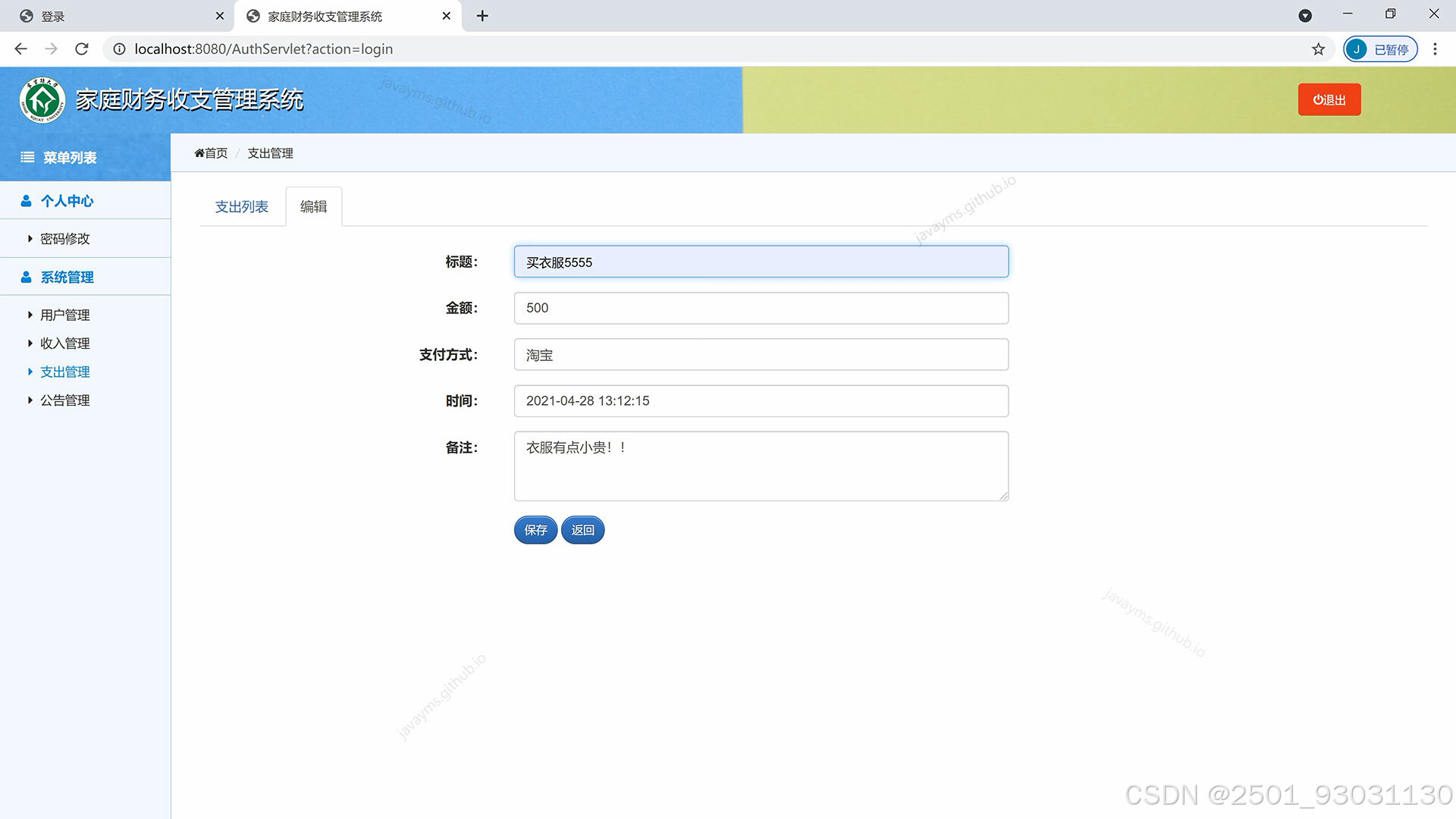Focus the 金额 input field
This screenshot has width=1456, height=819.
point(761,309)
